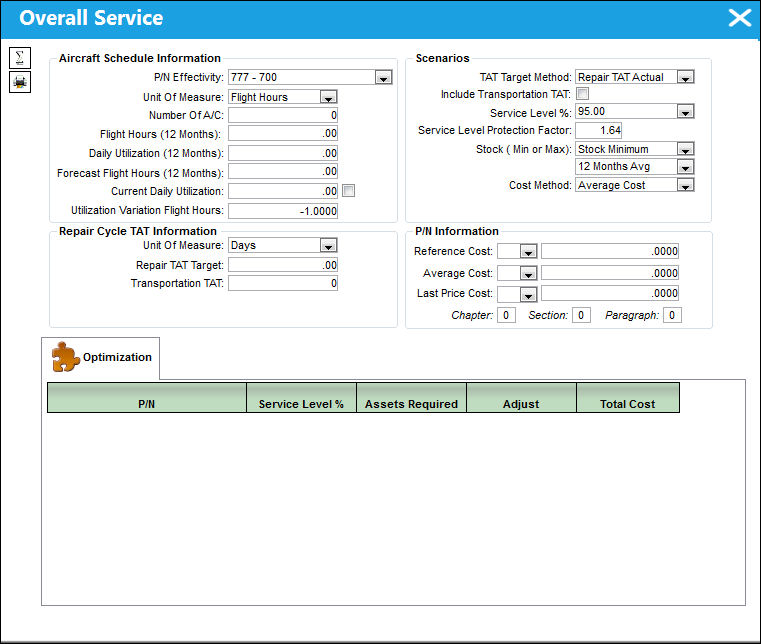The width and height of the screenshot is (761, 644).
Task: Click the printer icon
Action: click(x=20, y=82)
